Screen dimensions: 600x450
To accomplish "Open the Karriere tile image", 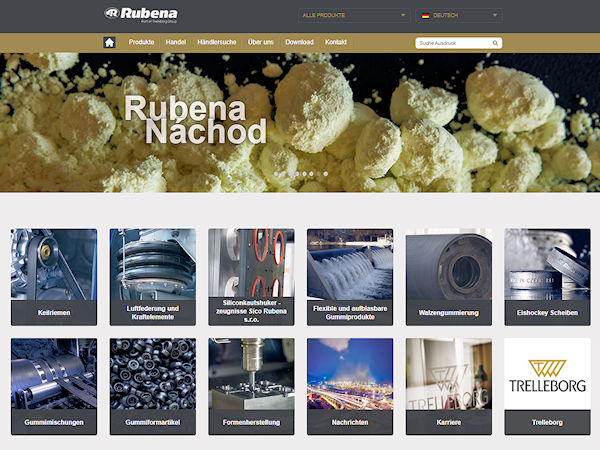I will (449, 374).
